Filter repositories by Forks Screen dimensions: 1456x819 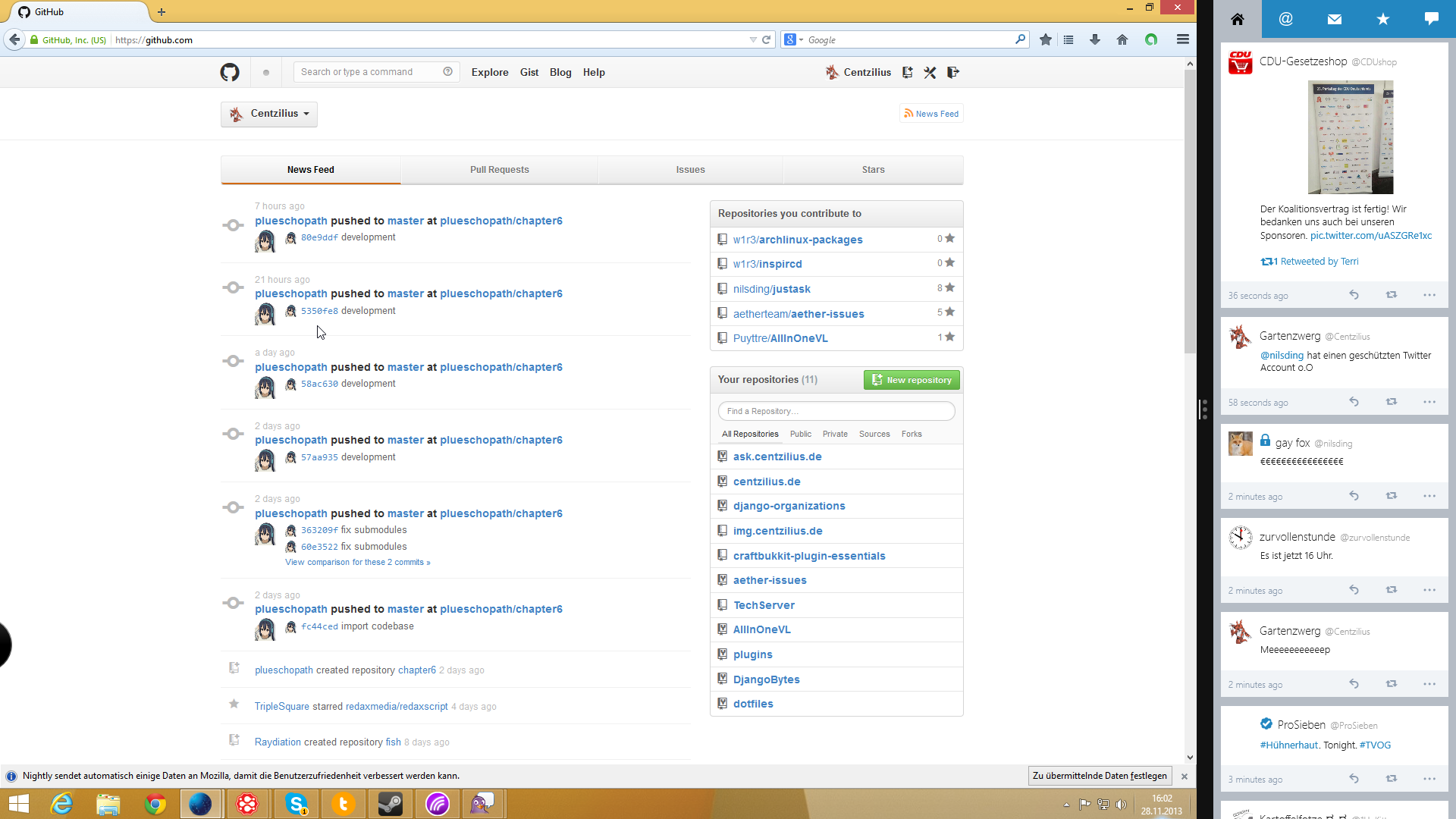click(911, 434)
